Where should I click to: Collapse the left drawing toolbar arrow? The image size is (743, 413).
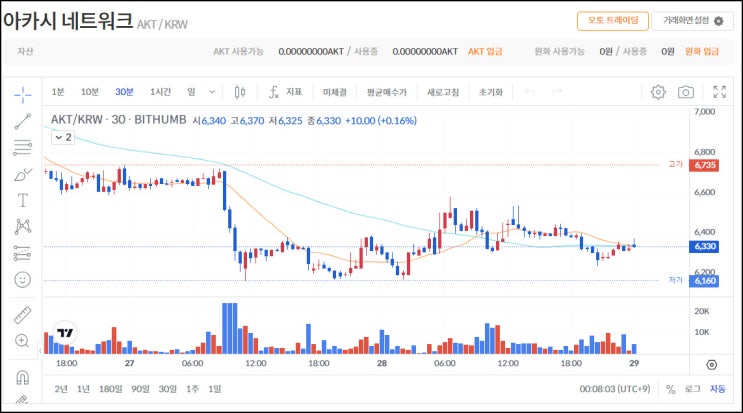click(x=40, y=350)
